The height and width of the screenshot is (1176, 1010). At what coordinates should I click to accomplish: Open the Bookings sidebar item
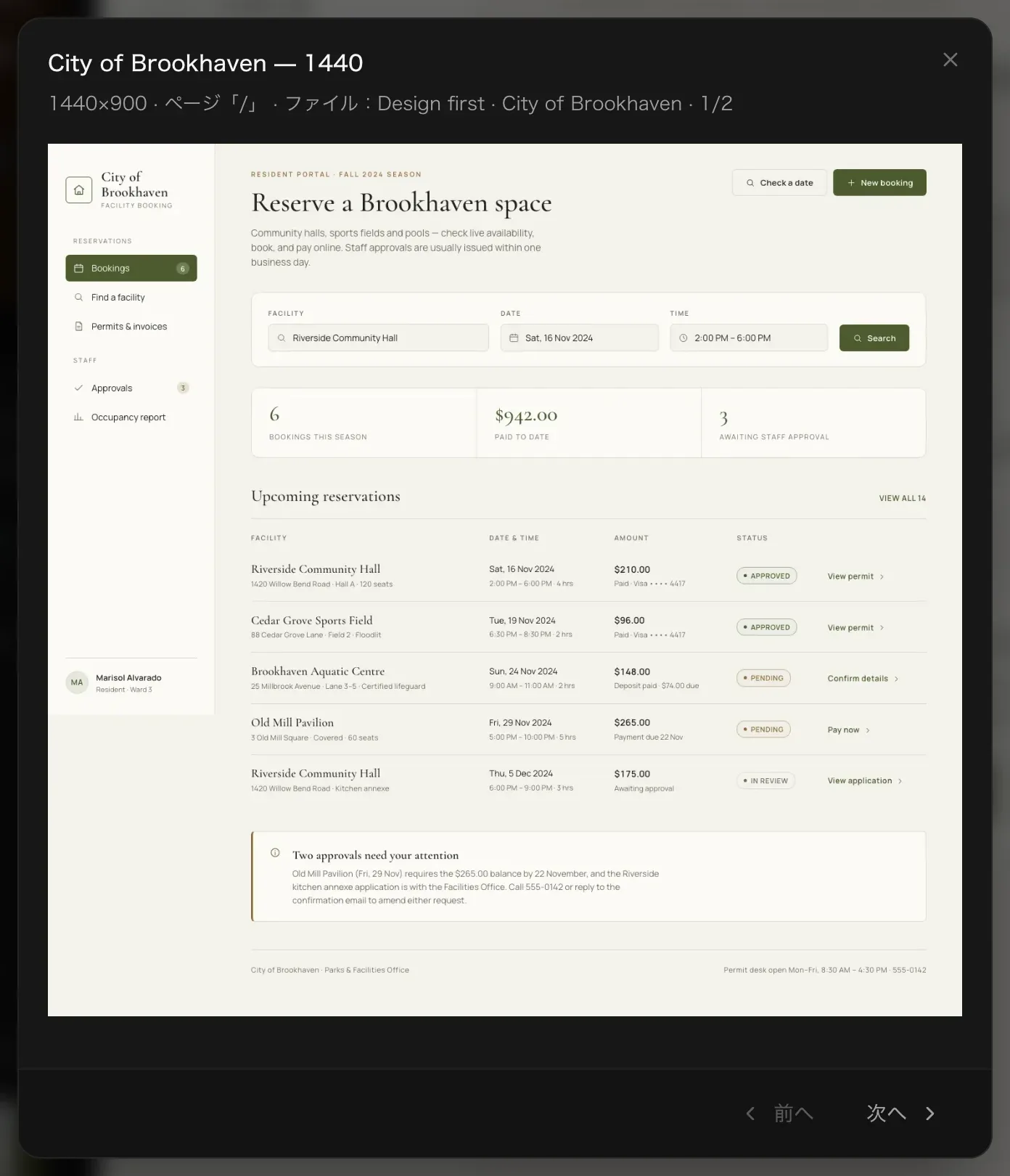(131, 269)
